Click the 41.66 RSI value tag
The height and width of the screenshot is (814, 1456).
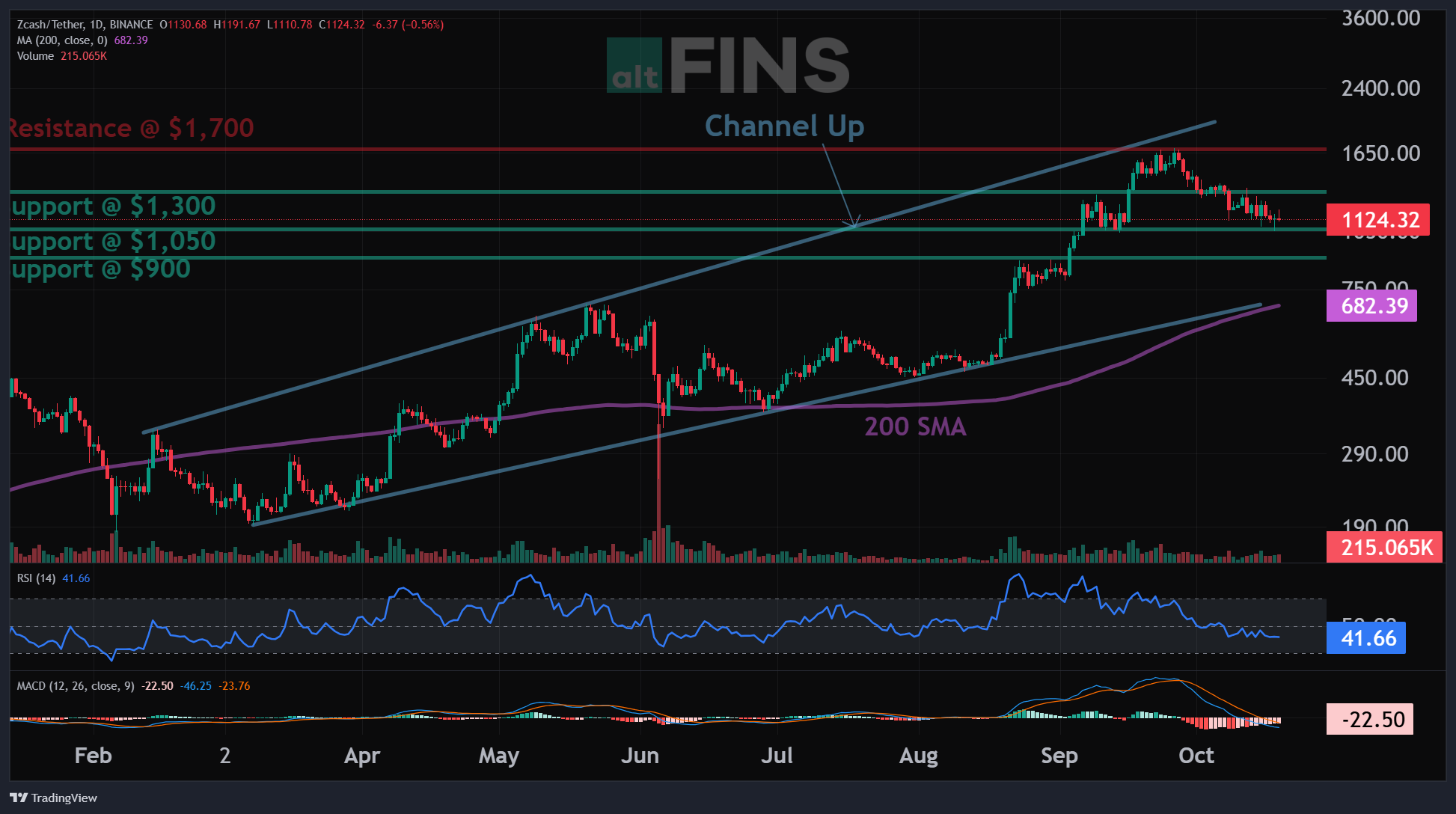coord(1366,638)
